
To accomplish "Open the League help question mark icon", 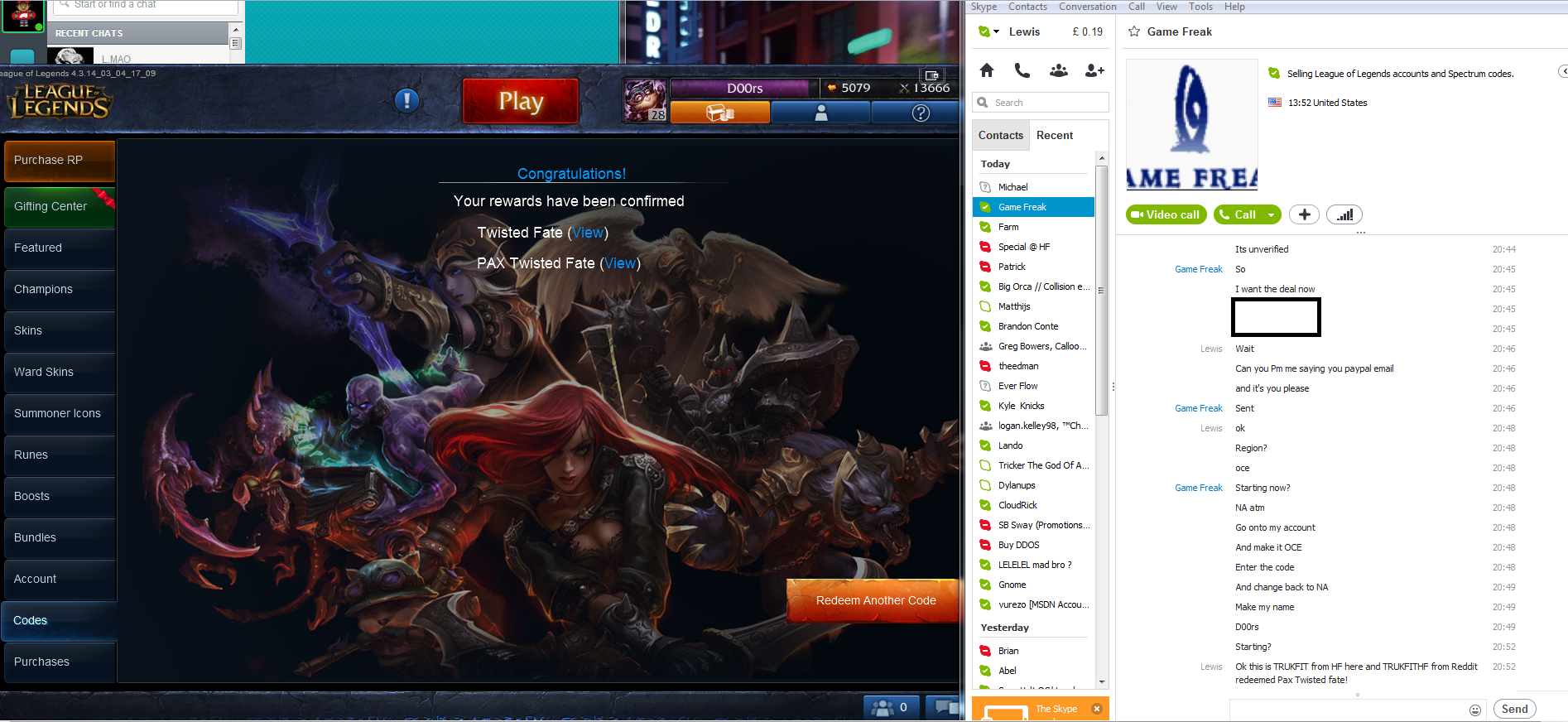I will click(x=921, y=113).
